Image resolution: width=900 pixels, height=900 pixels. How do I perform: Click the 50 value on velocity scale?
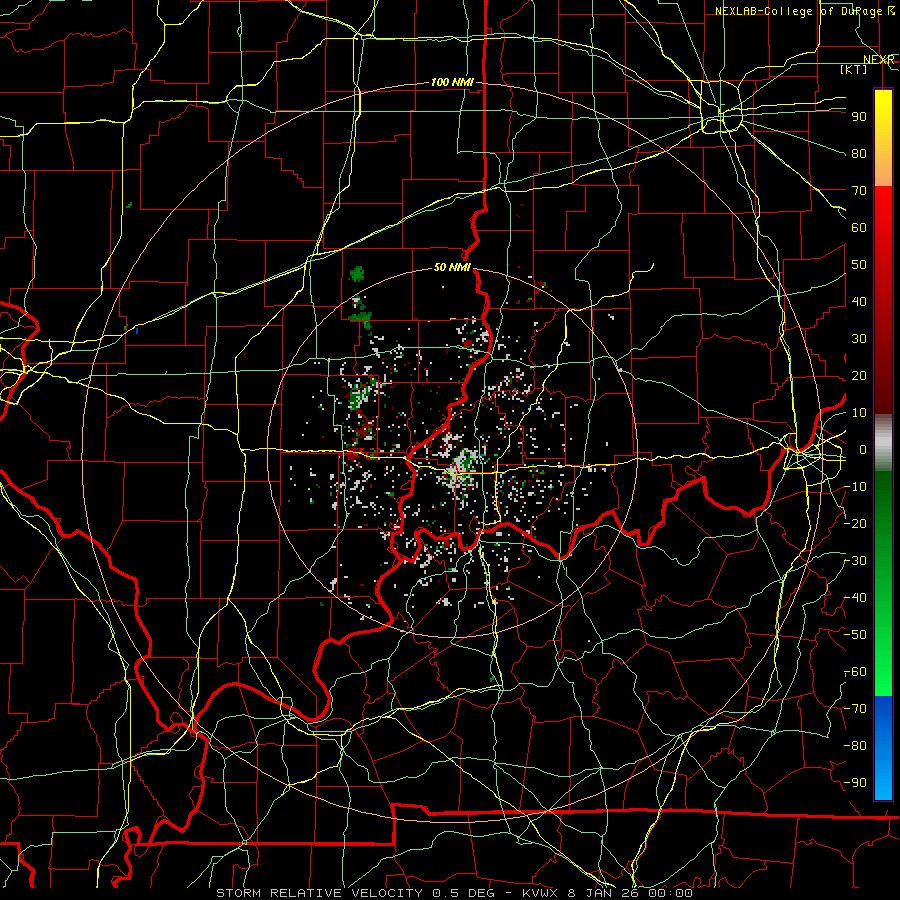pos(859,264)
